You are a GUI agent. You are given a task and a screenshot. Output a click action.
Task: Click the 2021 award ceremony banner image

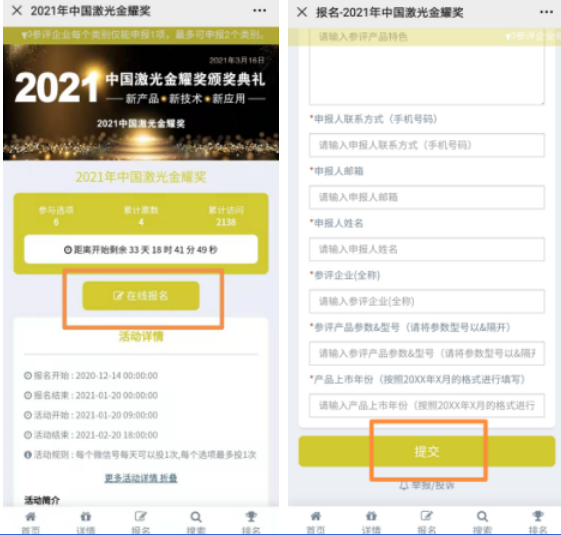point(141,102)
